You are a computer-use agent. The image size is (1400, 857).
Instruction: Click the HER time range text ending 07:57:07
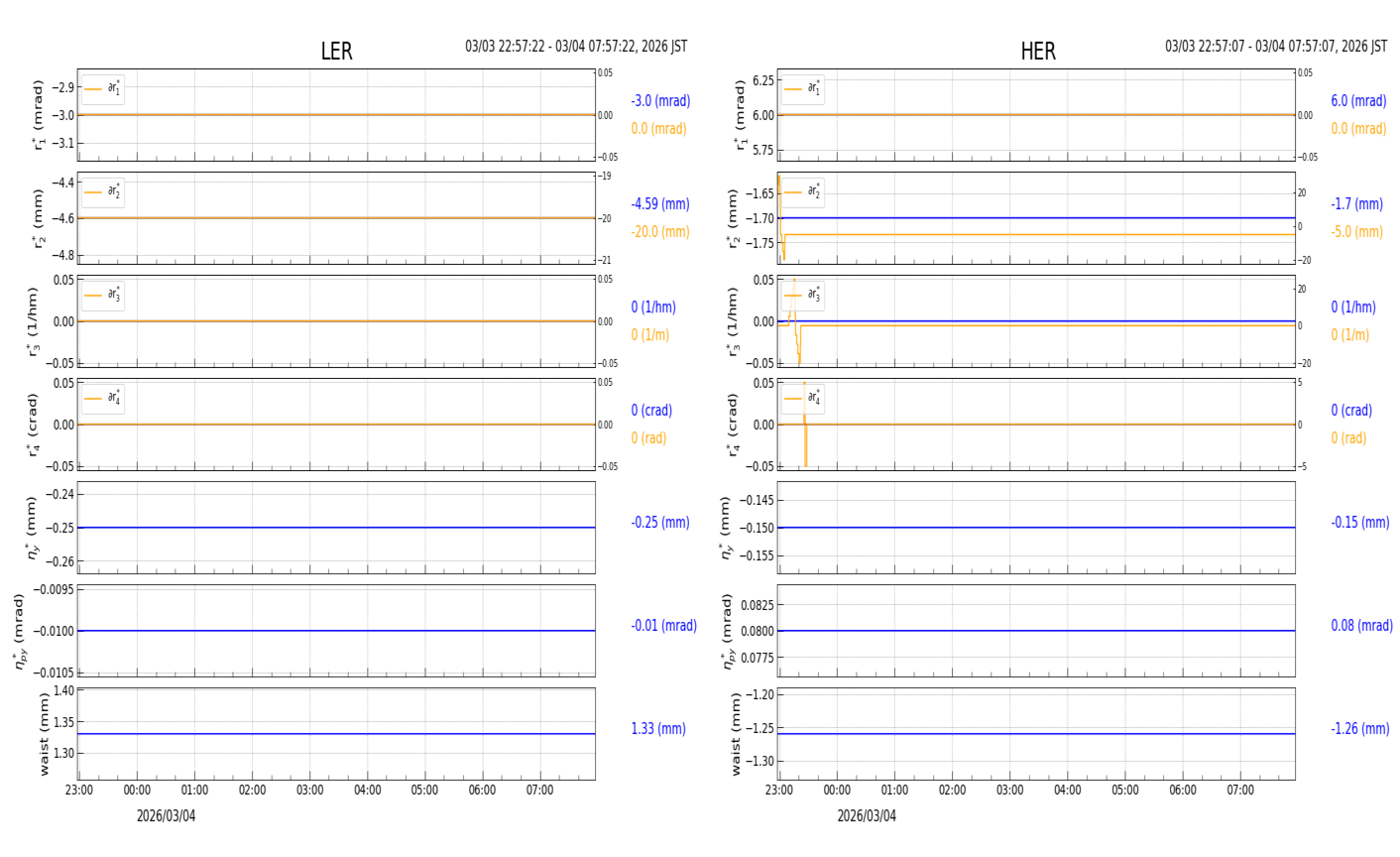1275,47
